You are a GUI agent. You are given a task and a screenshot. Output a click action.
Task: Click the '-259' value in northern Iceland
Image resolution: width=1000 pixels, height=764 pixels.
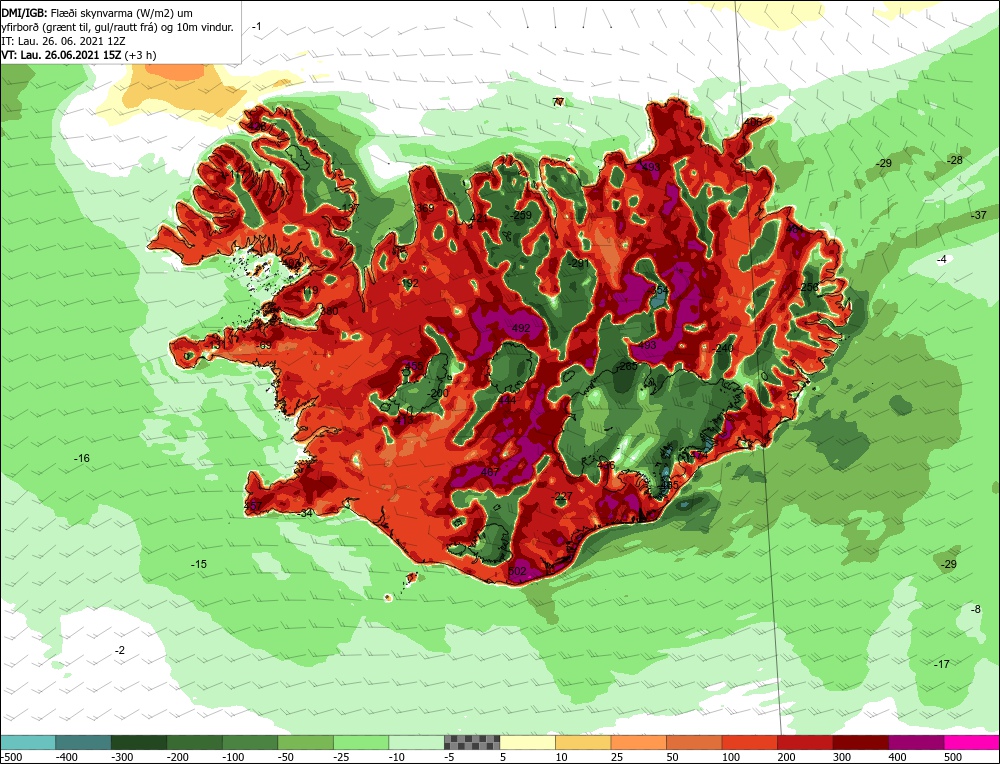point(521,215)
